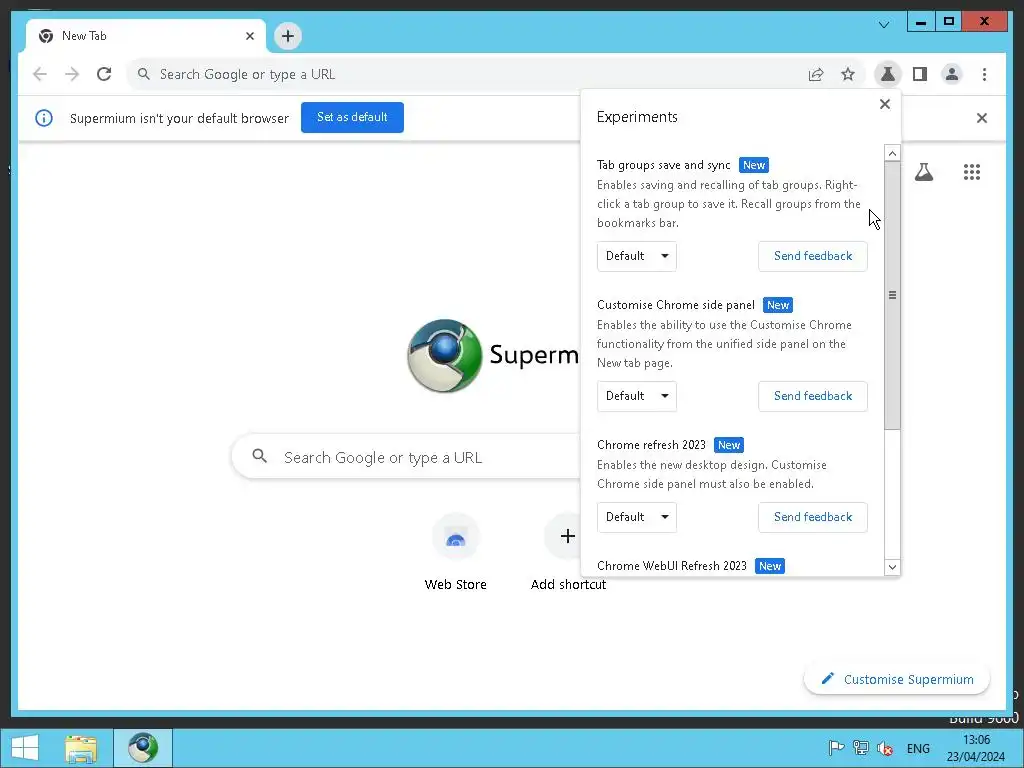Click the Chrome WebUI Refresh 2023 title
The image size is (1024, 768).
click(671, 566)
